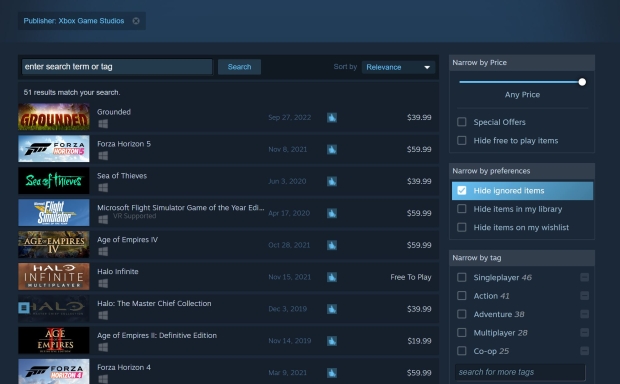Check Hide items in my library
The height and width of the screenshot is (384, 620).
pos(461,209)
